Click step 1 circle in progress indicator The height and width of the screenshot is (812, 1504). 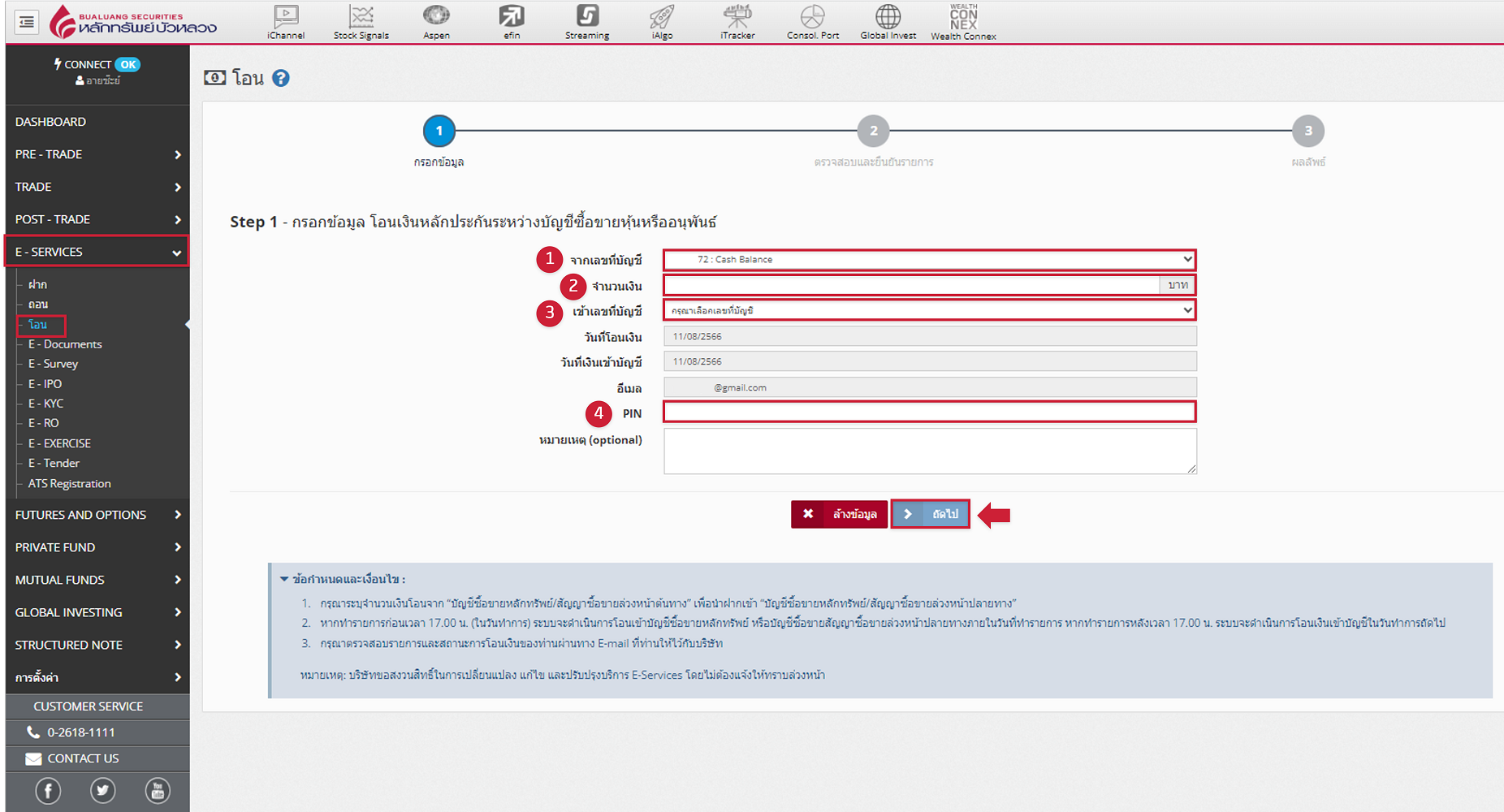(x=439, y=131)
